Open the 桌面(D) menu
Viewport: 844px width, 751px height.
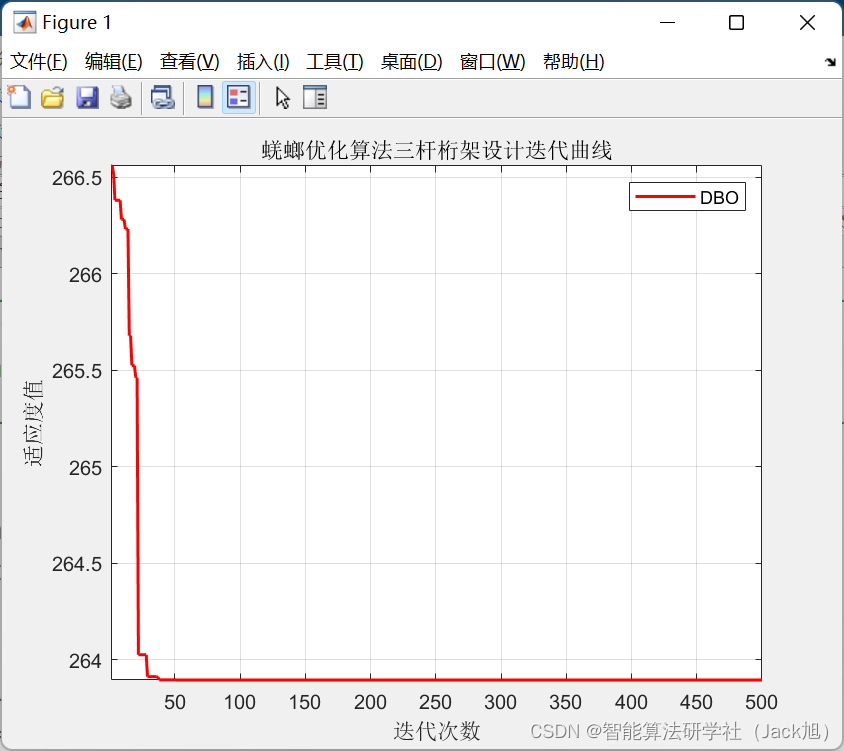(411, 62)
